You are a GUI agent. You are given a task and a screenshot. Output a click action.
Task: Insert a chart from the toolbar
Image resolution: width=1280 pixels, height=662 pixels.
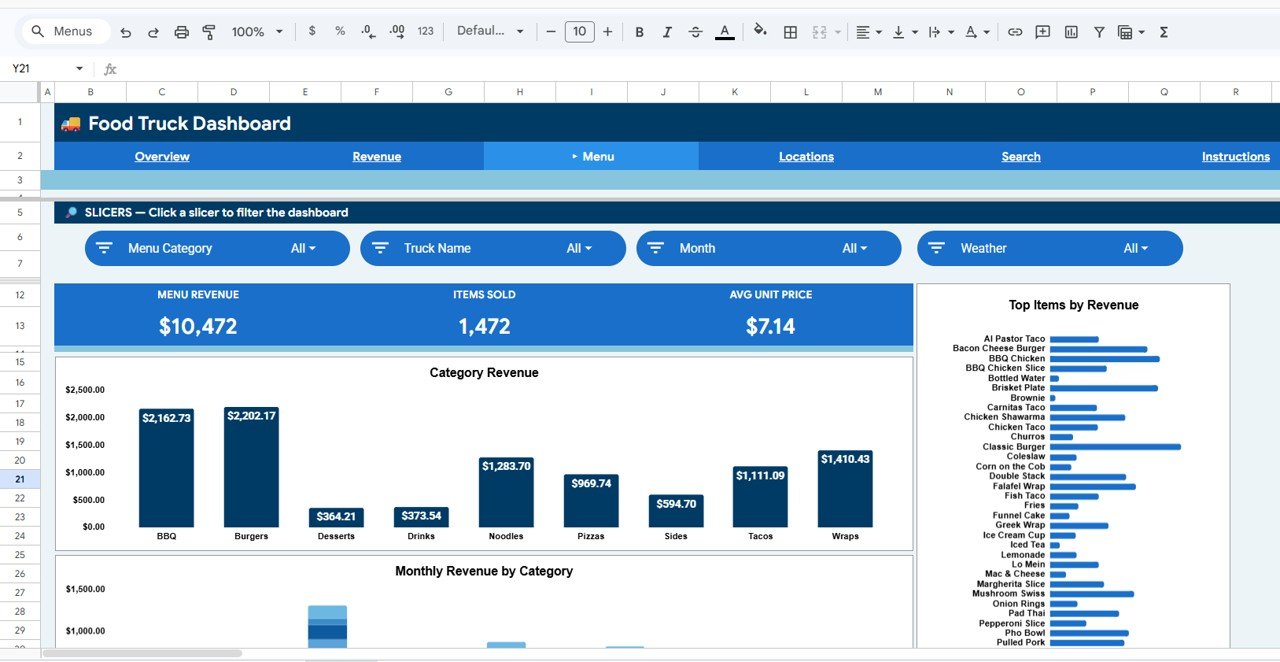click(x=1070, y=31)
